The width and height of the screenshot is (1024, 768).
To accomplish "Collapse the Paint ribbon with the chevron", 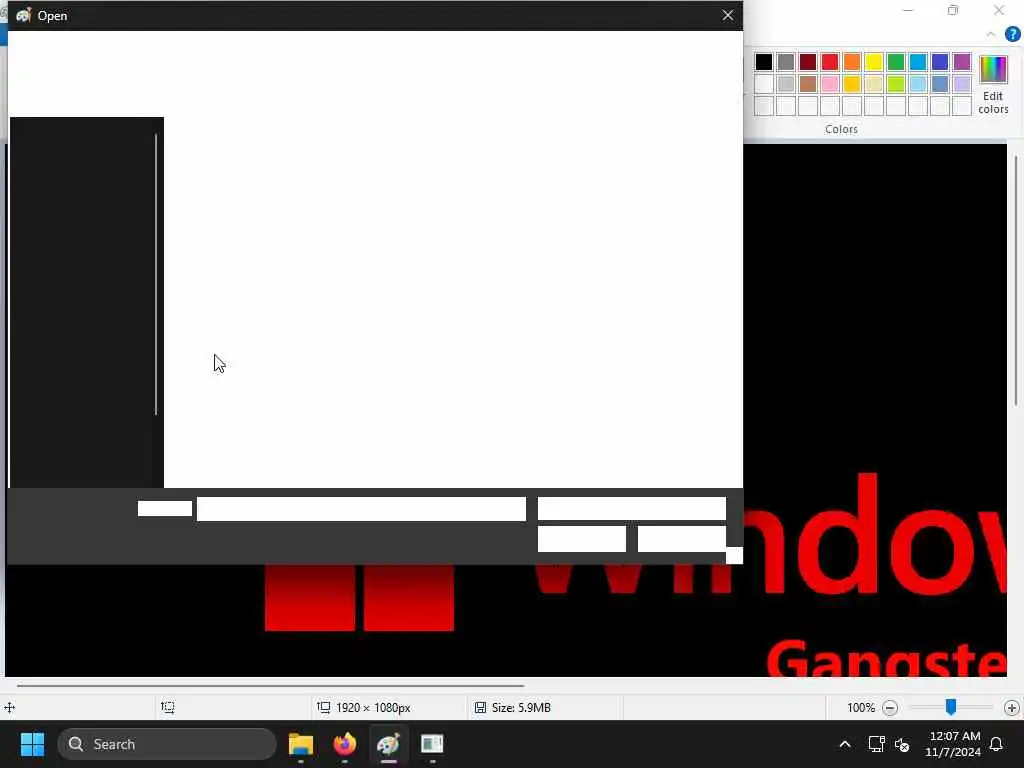I will pos(991,34).
